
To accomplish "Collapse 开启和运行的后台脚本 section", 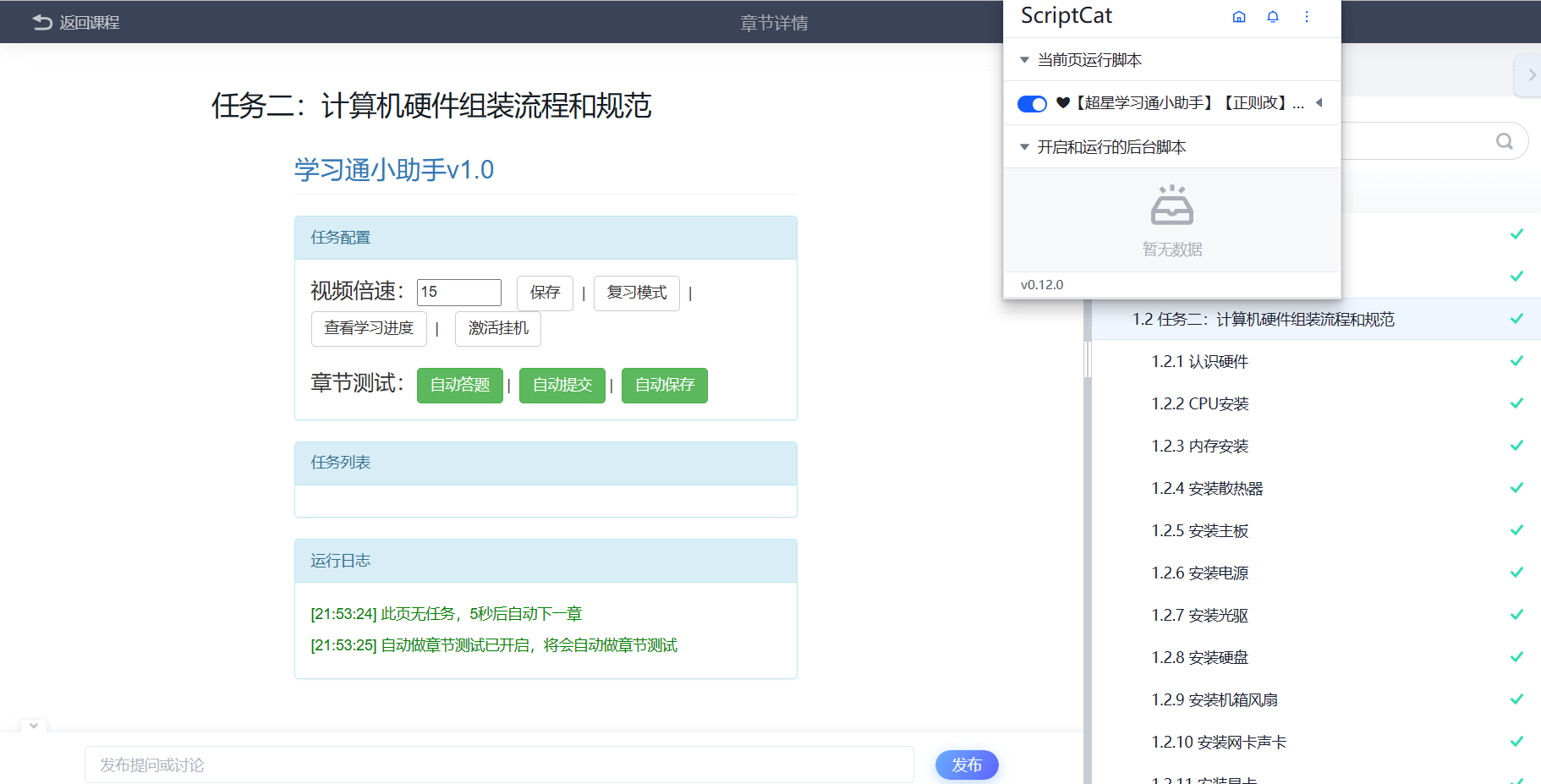I will (x=1024, y=147).
